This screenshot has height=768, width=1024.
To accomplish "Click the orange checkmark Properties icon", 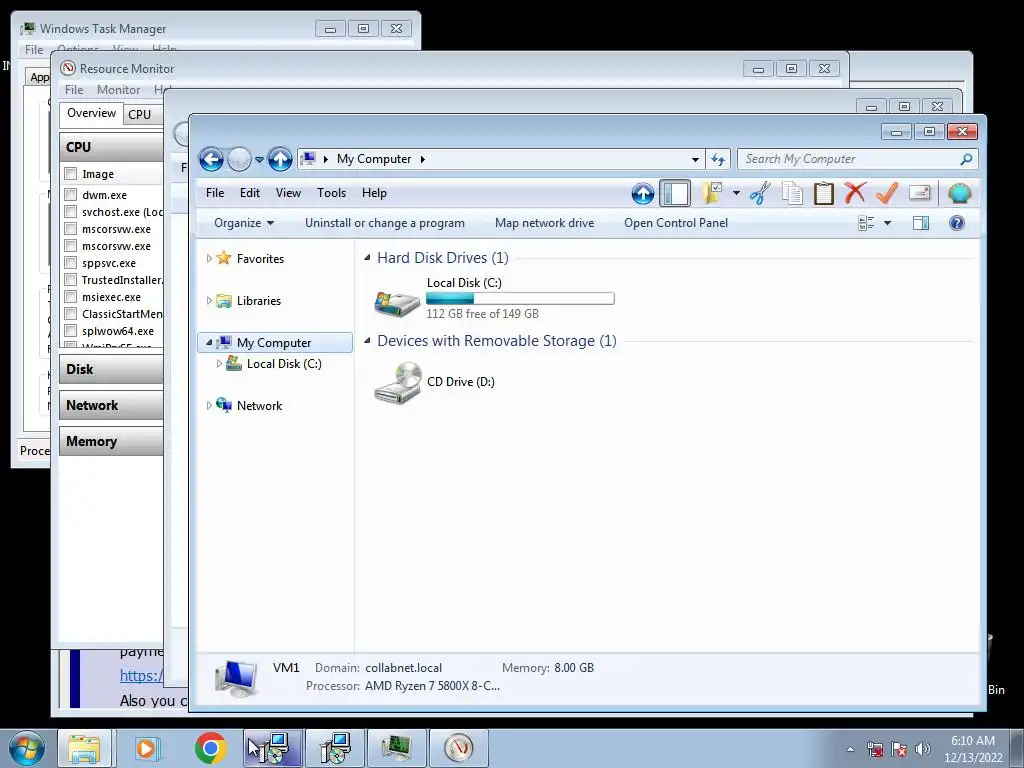I will point(887,193).
